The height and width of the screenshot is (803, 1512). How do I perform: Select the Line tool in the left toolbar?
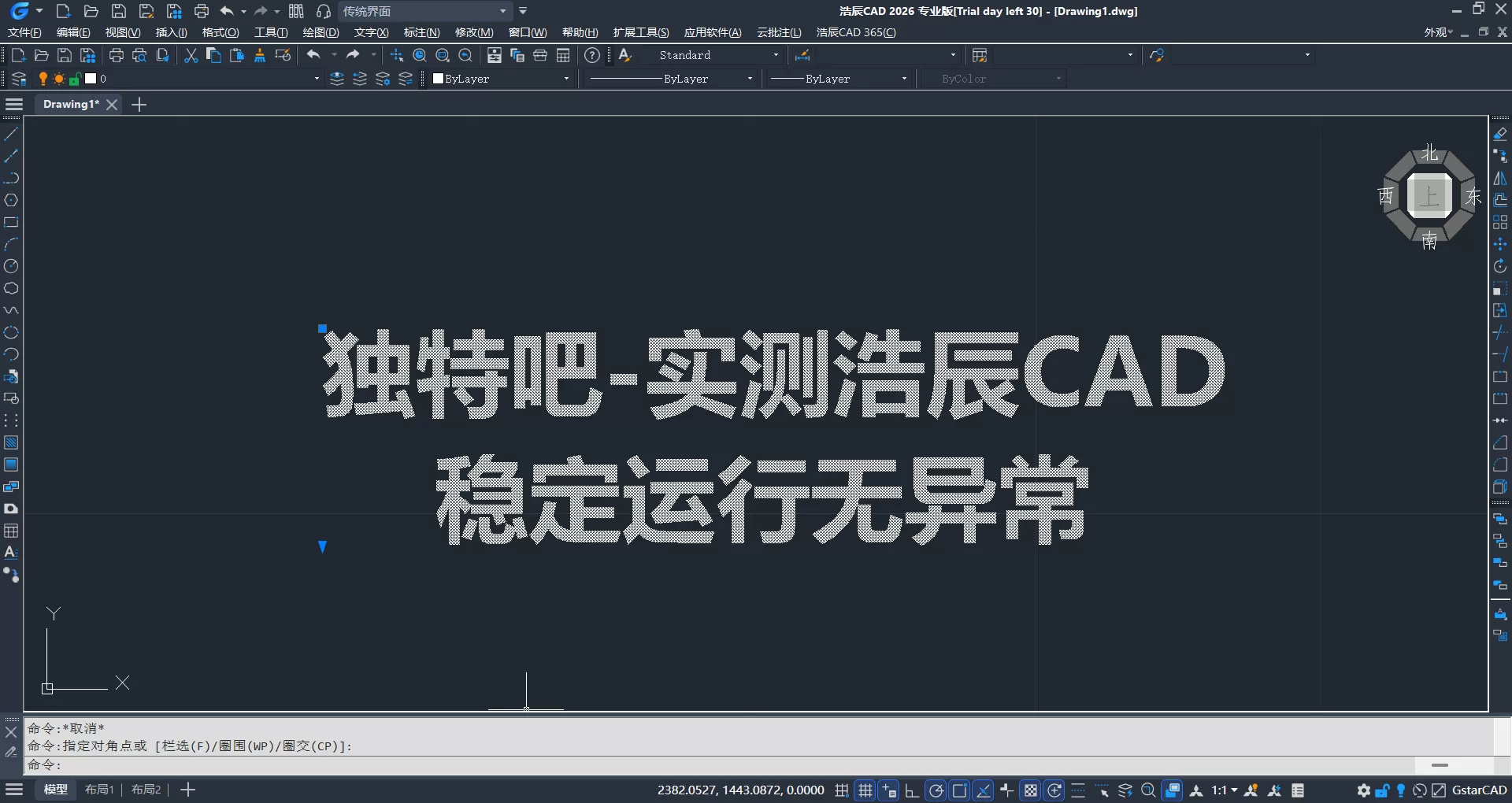(11, 134)
